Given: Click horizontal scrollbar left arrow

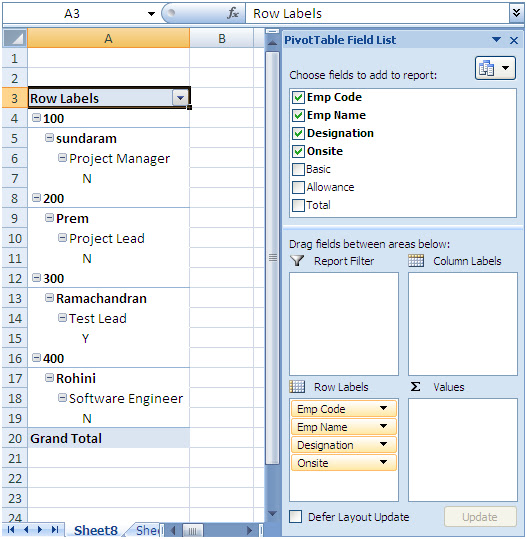Looking at the screenshot, I should [174, 530].
